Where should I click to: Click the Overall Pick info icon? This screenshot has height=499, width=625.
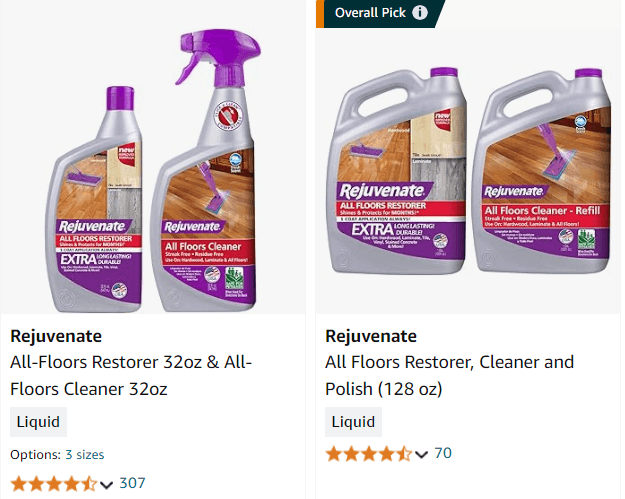(x=420, y=13)
